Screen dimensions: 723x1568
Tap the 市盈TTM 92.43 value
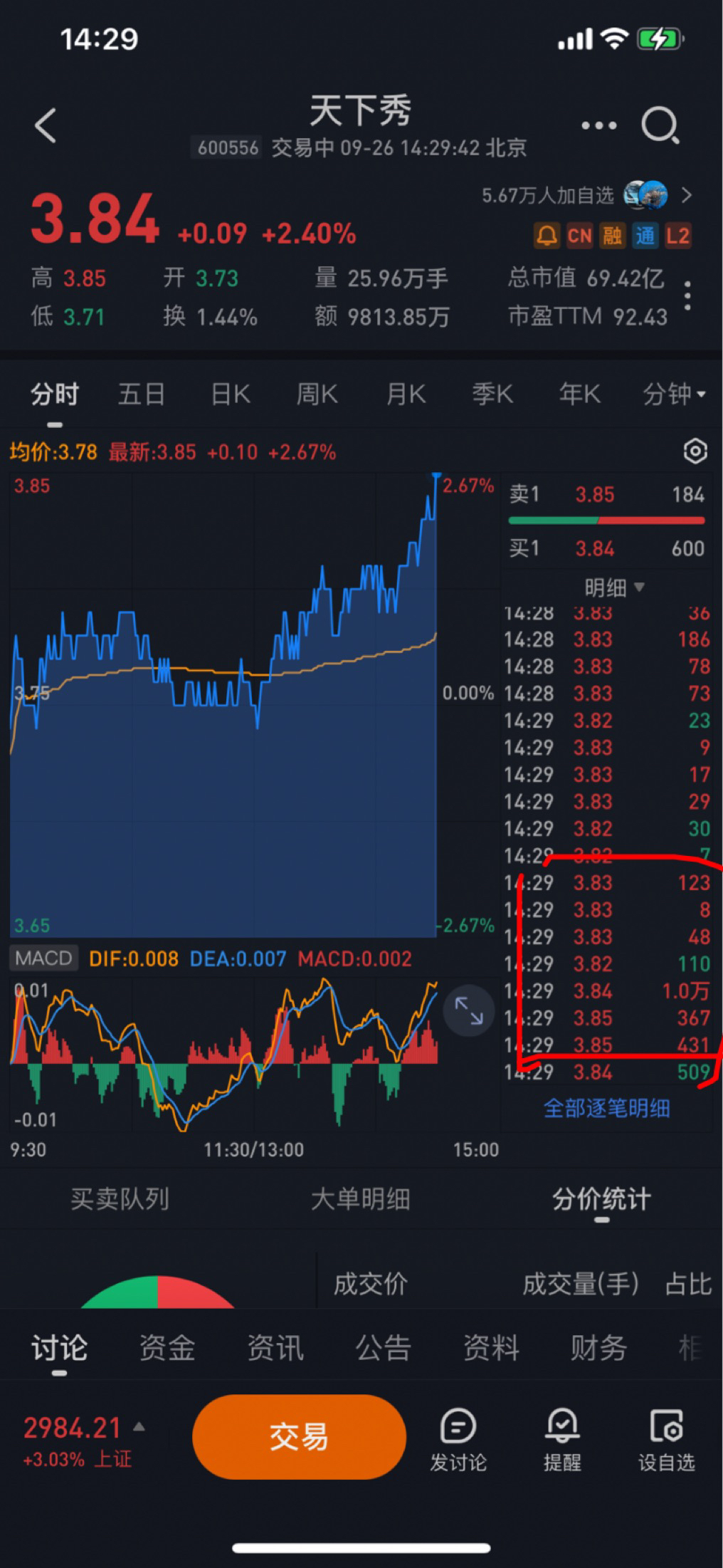coord(588,316)
